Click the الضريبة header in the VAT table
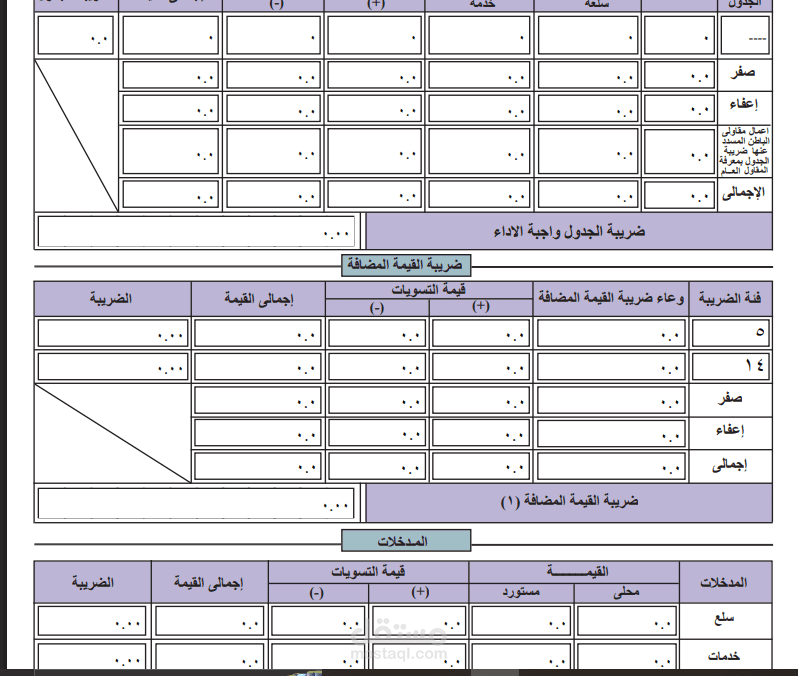The width and height of the screenshot is (798, 676). click(x=112, y=298)
